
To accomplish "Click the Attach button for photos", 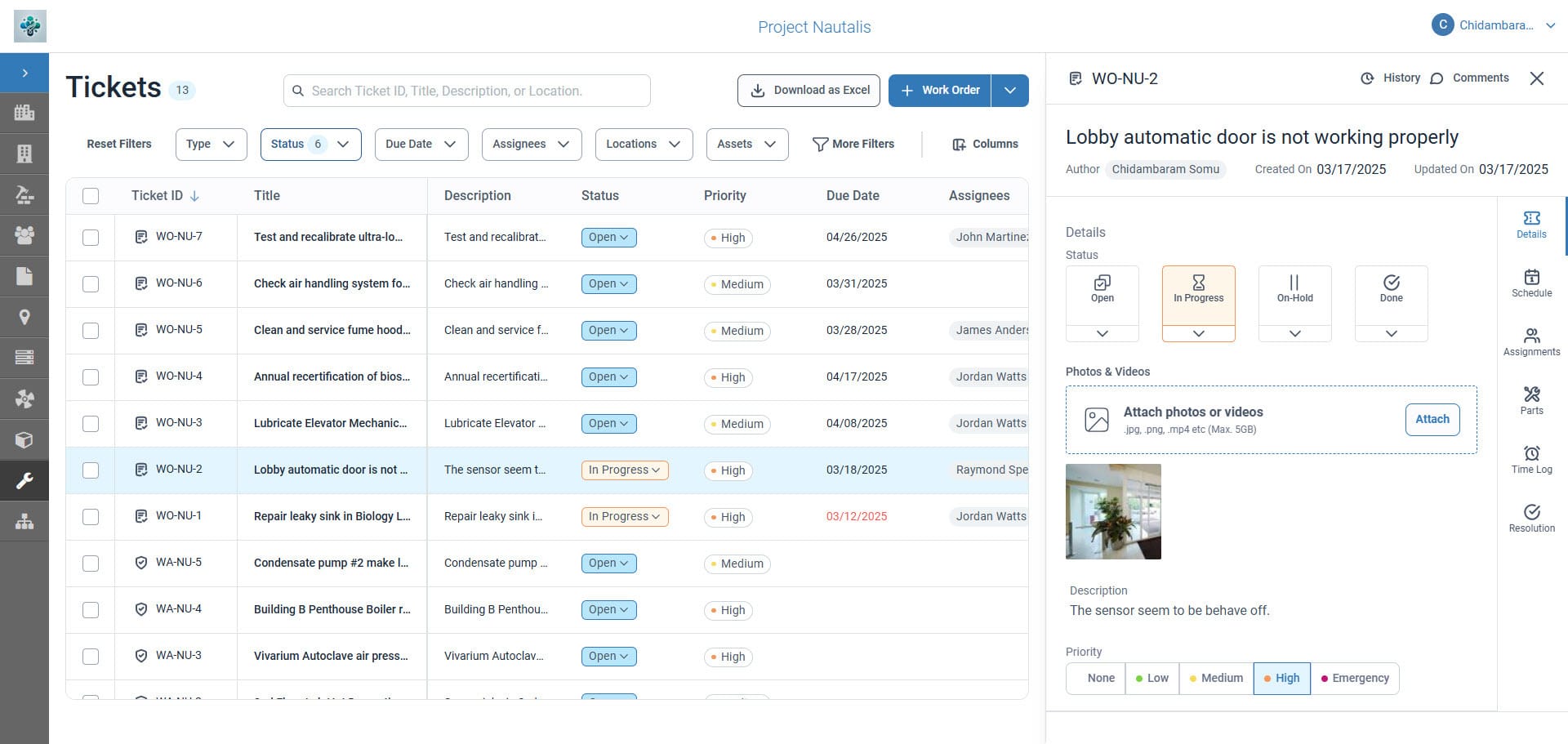I will click(x=1432, y=420).
